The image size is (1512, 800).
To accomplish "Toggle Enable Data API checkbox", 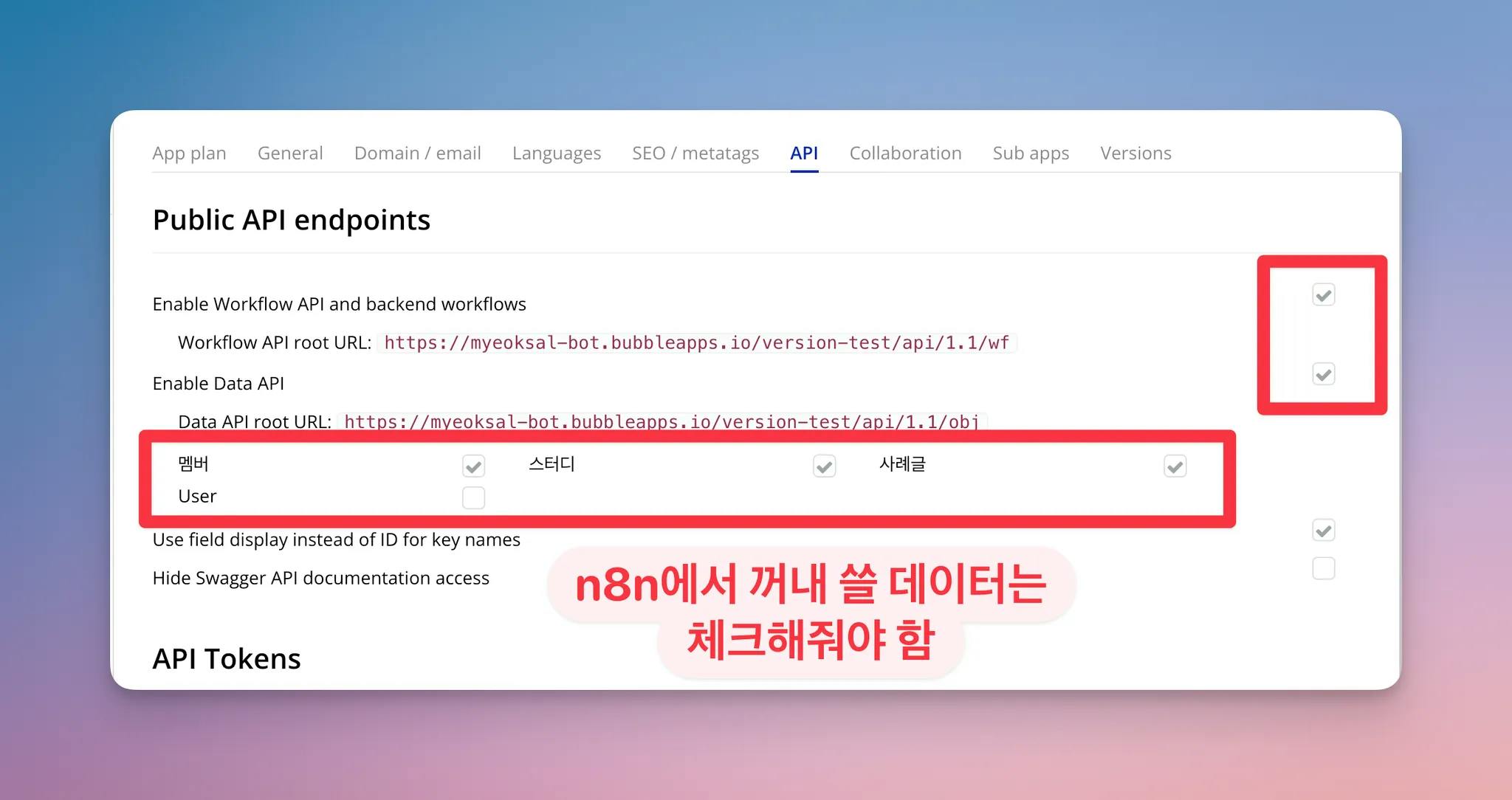I will tap(1323, 374).
